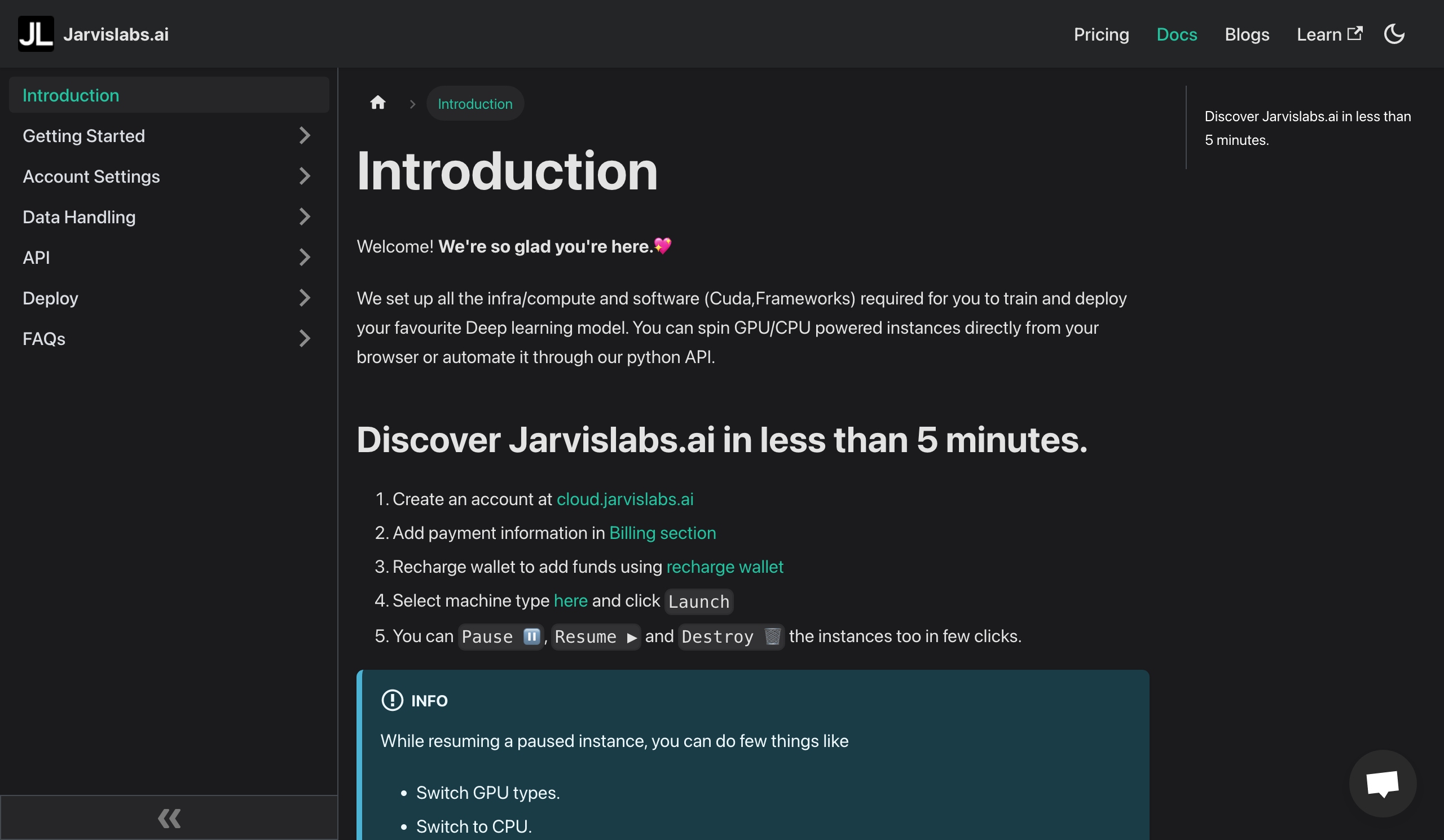
Task: Click 'Switch to CPU.' bullet
Action: point(474,827)
